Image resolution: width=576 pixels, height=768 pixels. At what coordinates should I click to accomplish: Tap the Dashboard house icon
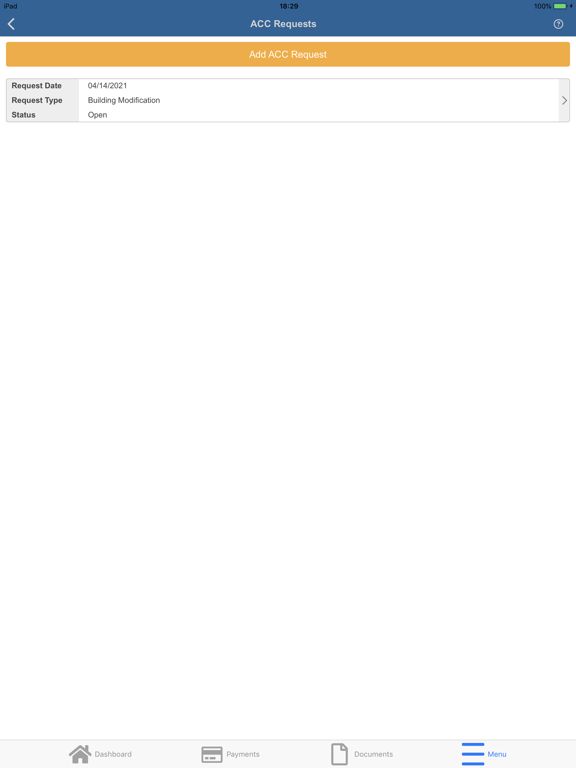coord(80,754)
